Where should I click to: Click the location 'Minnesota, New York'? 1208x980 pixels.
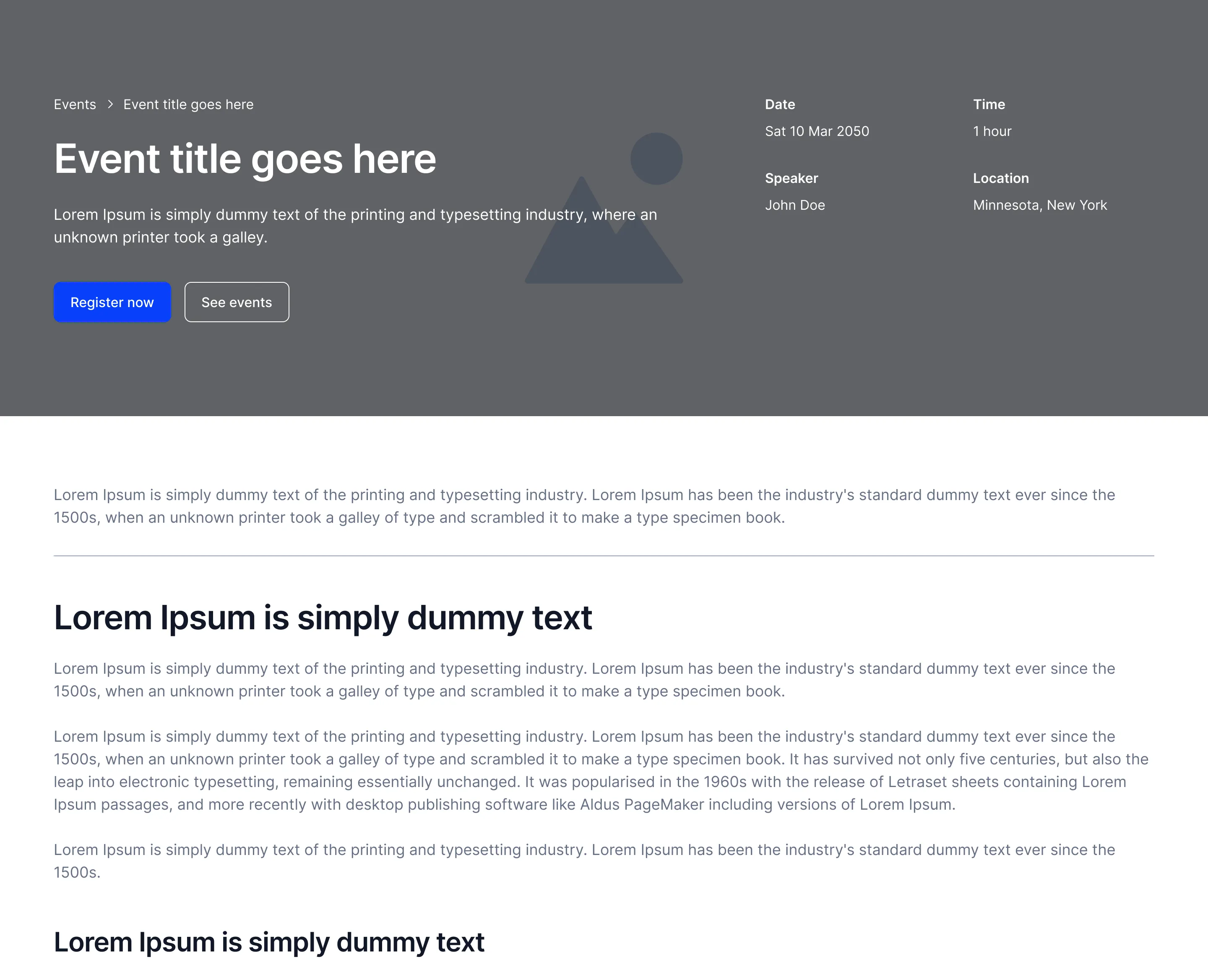tap(1040, 205)
